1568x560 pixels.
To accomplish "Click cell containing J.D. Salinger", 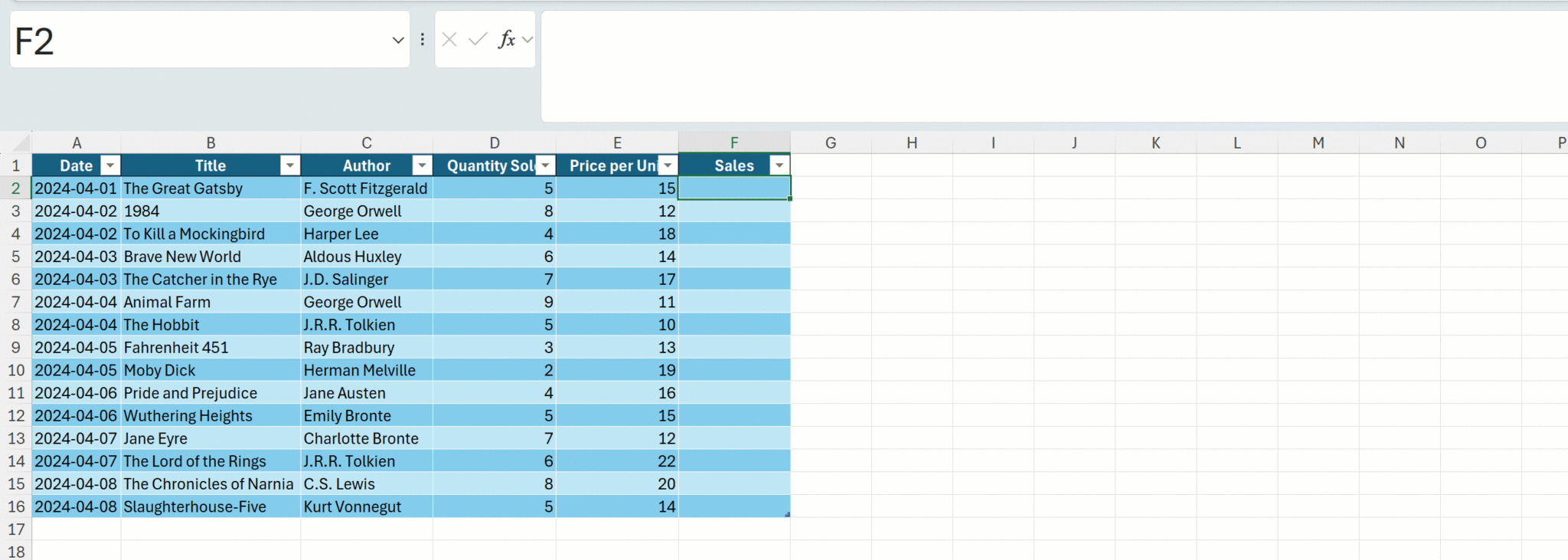I will tap(367, 280).
